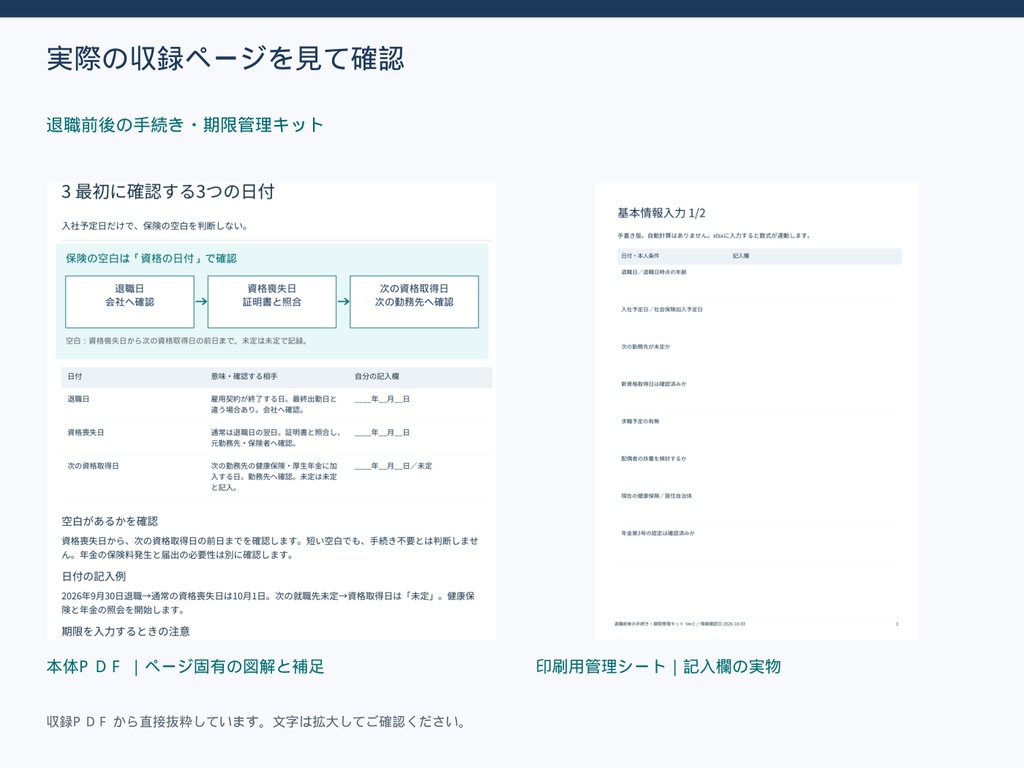
Task: Click sheet header 日付・本人条件
Action: tap(639, 256)
